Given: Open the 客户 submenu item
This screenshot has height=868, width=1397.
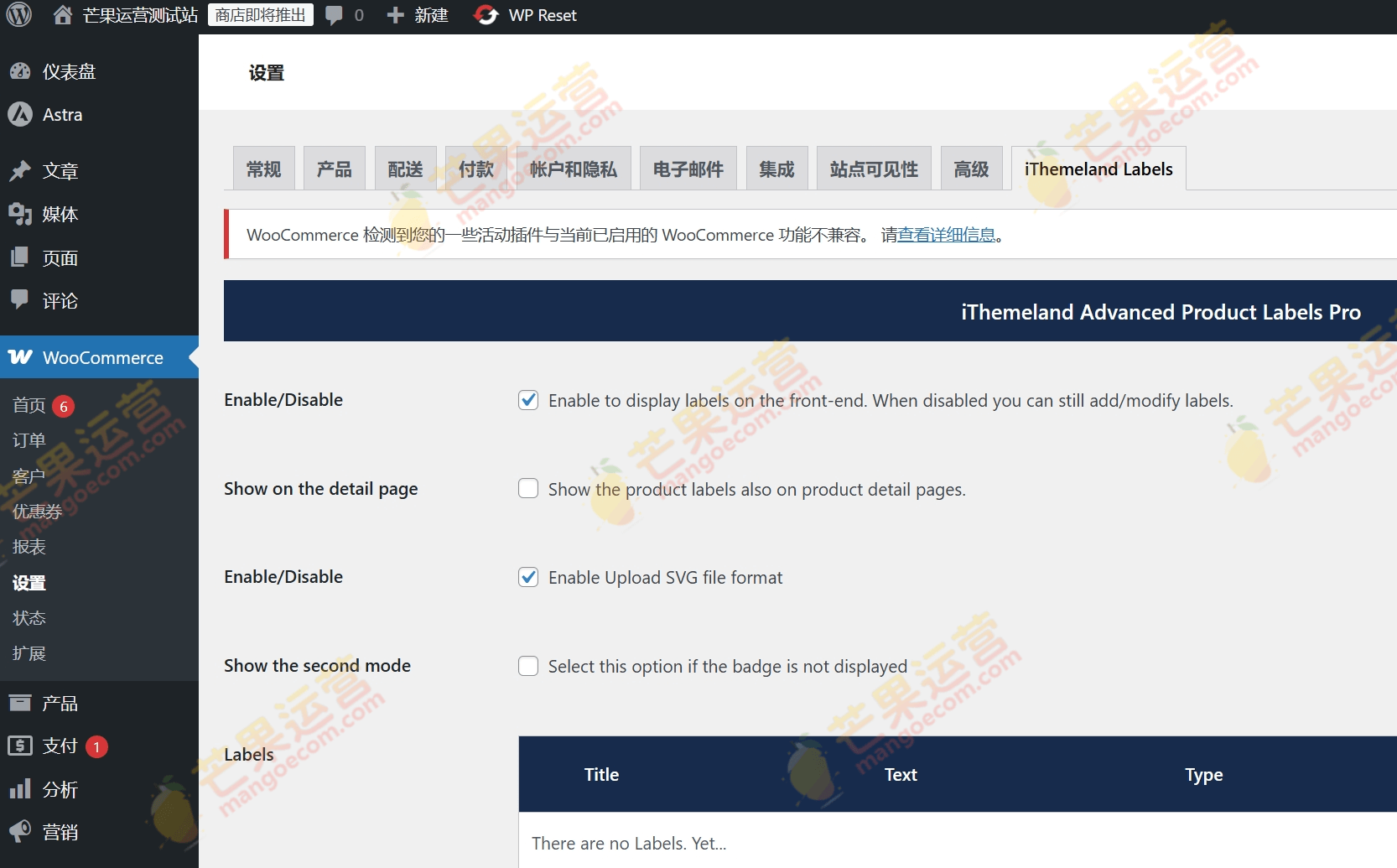Looking at the screenshot, I should (29, 476).
